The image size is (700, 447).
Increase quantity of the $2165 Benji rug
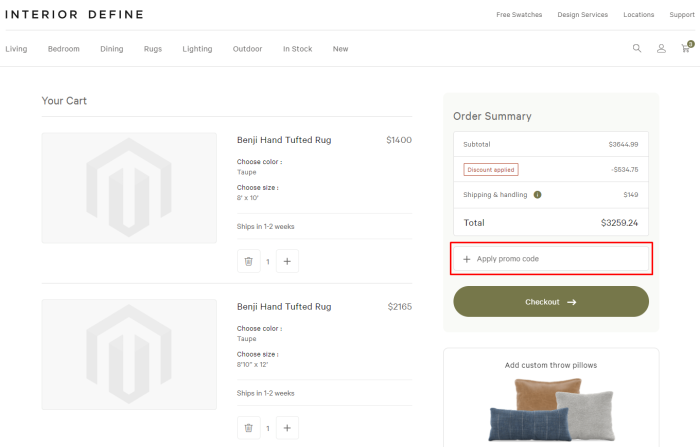287,428
